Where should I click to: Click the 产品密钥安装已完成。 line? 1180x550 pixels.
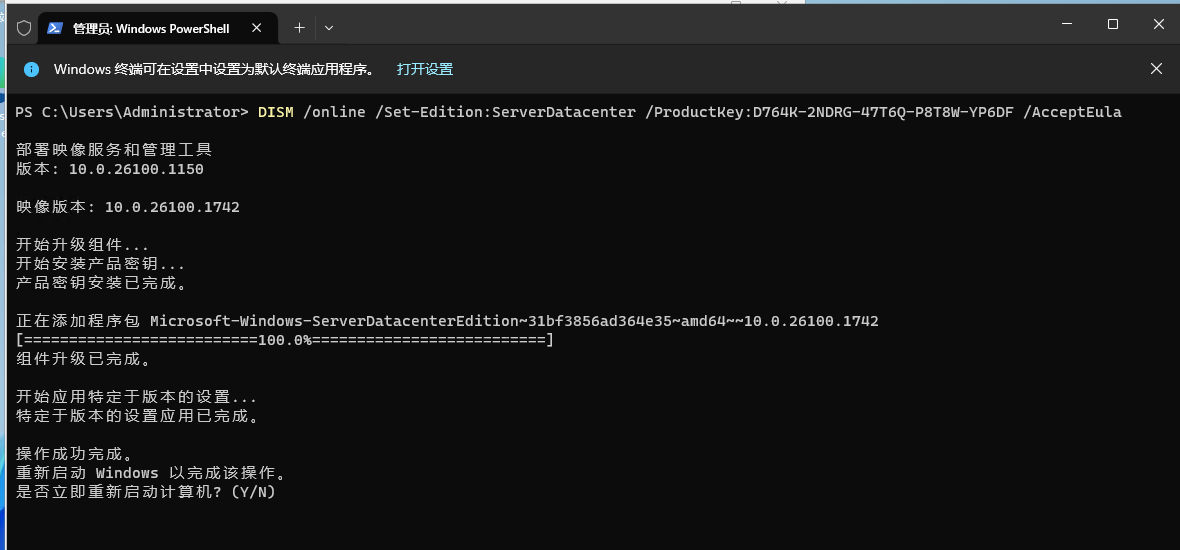100,284
